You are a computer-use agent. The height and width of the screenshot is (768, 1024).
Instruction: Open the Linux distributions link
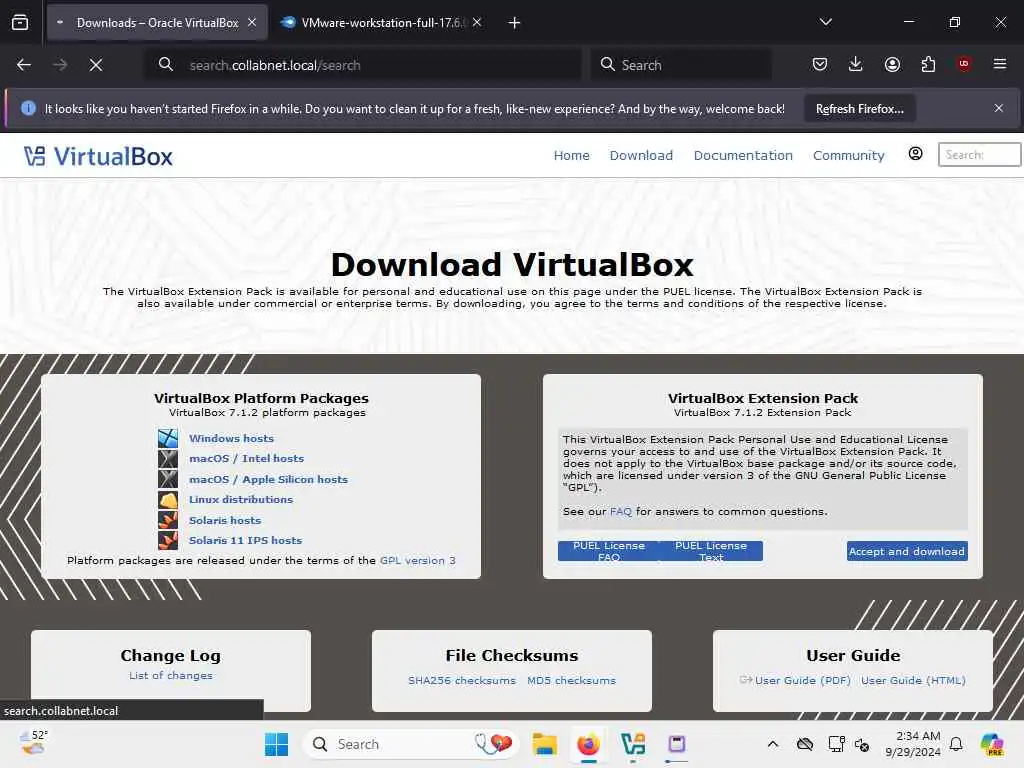point(241,500)
